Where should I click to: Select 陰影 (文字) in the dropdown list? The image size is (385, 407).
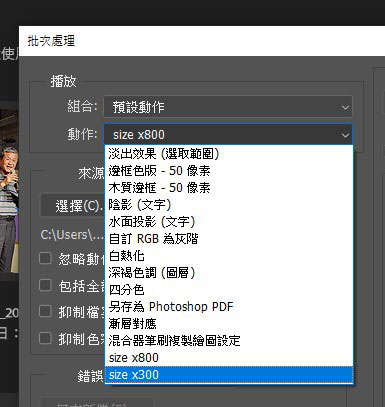(x=229, y=205)
